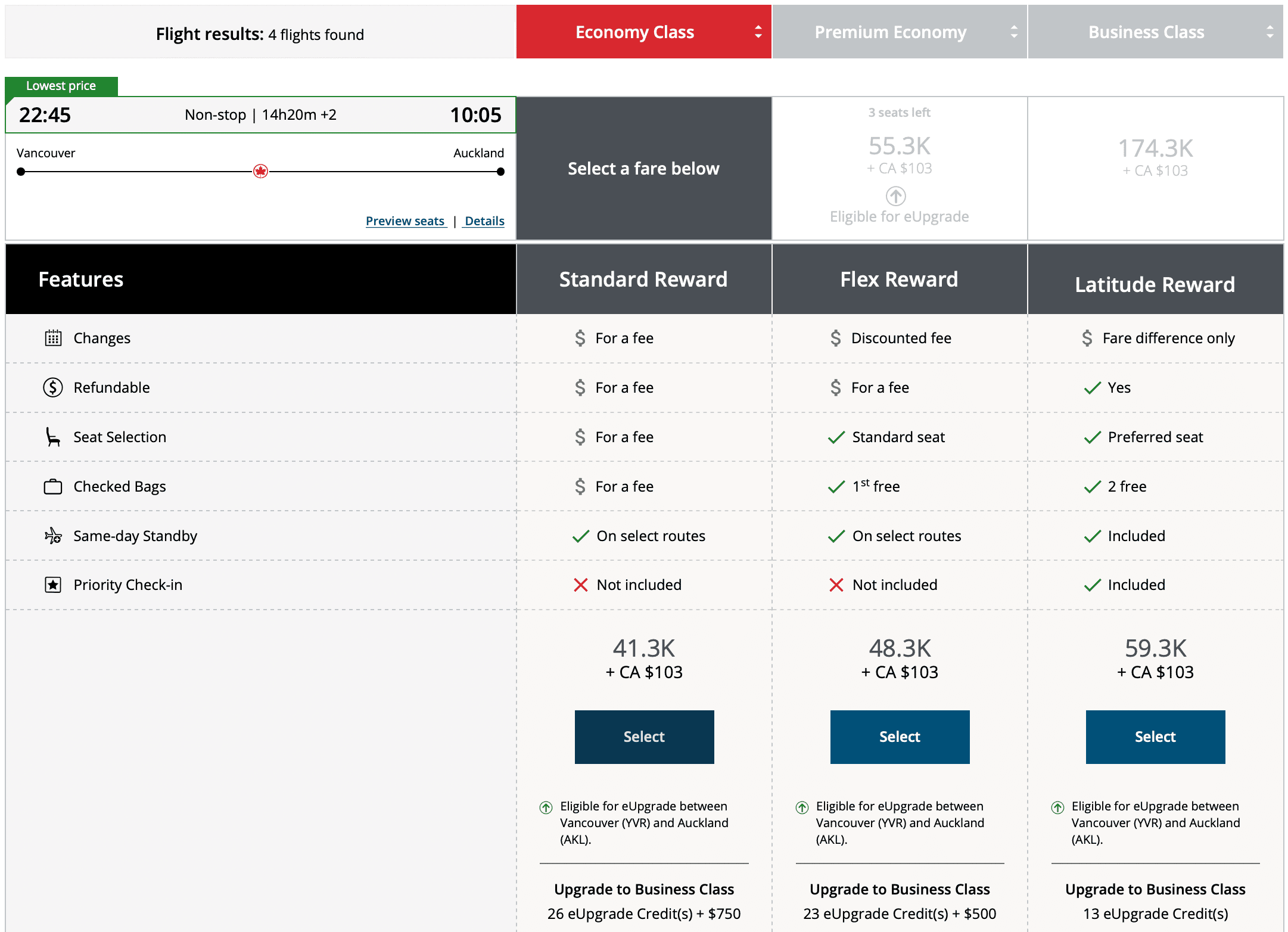1288x932 pixels.
Task: Select the Latitude Reward fare for 59.3K
Action: (x=1155, y=737)
